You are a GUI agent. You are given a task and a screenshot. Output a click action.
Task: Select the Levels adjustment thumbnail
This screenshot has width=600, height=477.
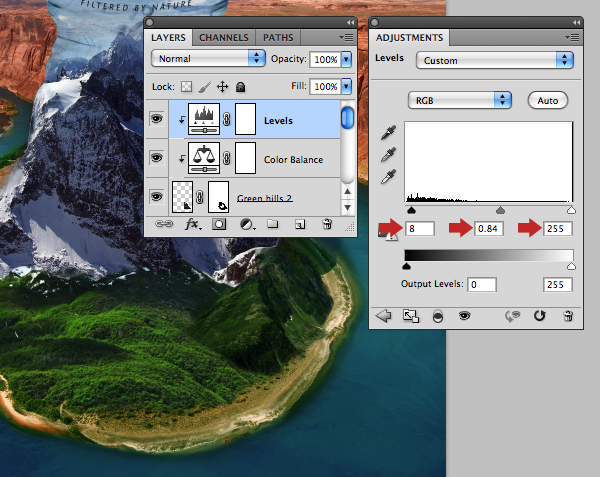(x=204, y=119)
